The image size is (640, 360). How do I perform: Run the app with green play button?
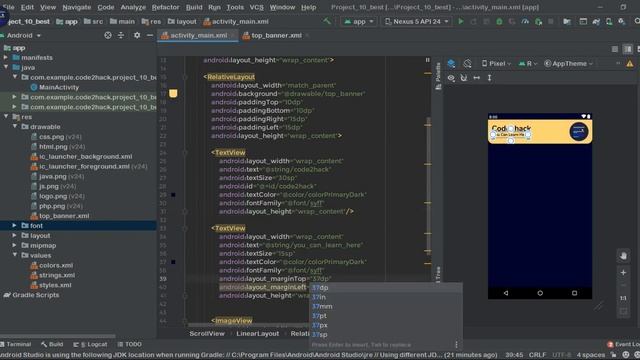point(461,21)
